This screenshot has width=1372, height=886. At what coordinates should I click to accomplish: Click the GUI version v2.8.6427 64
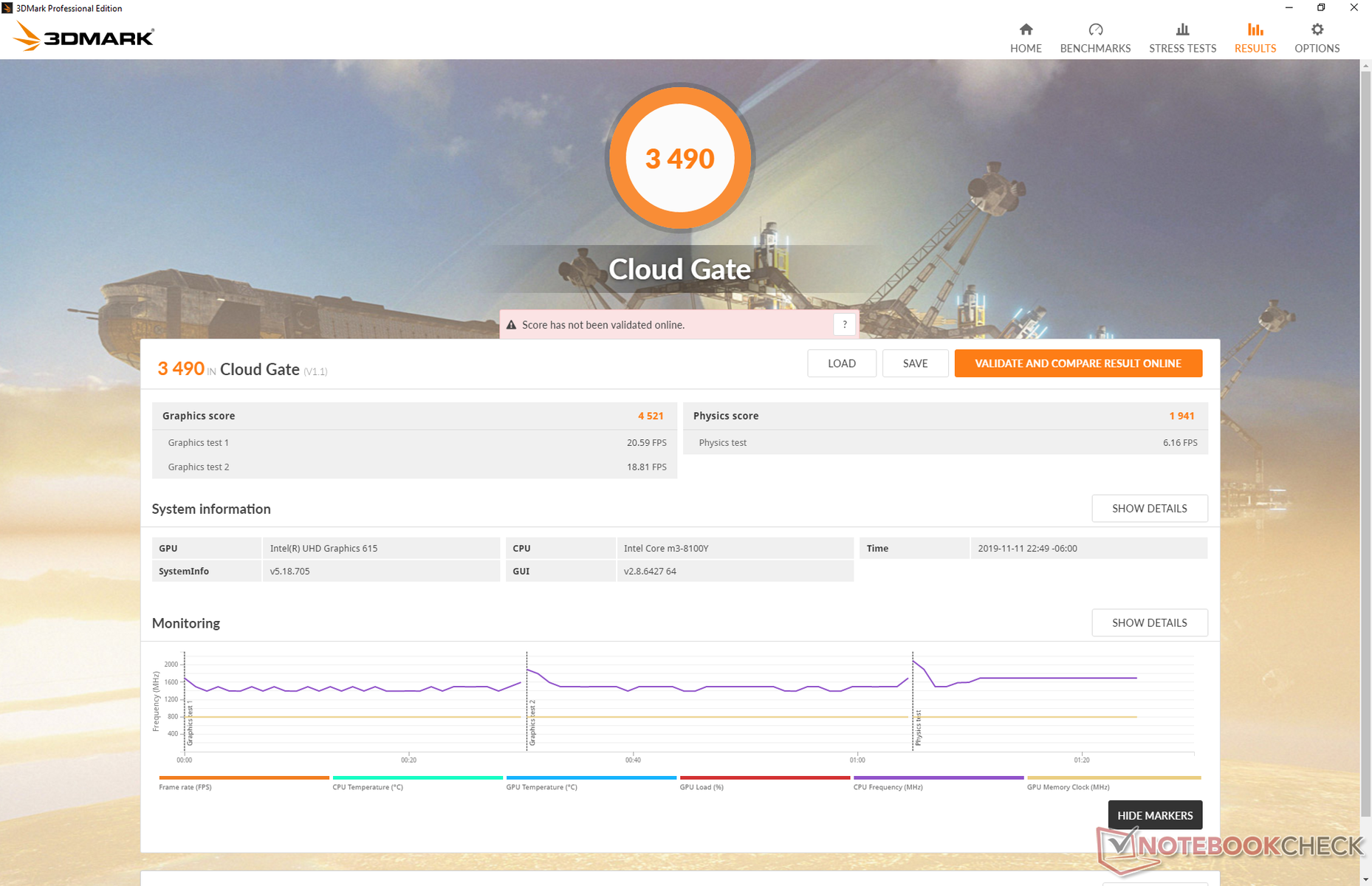(650, 571)
